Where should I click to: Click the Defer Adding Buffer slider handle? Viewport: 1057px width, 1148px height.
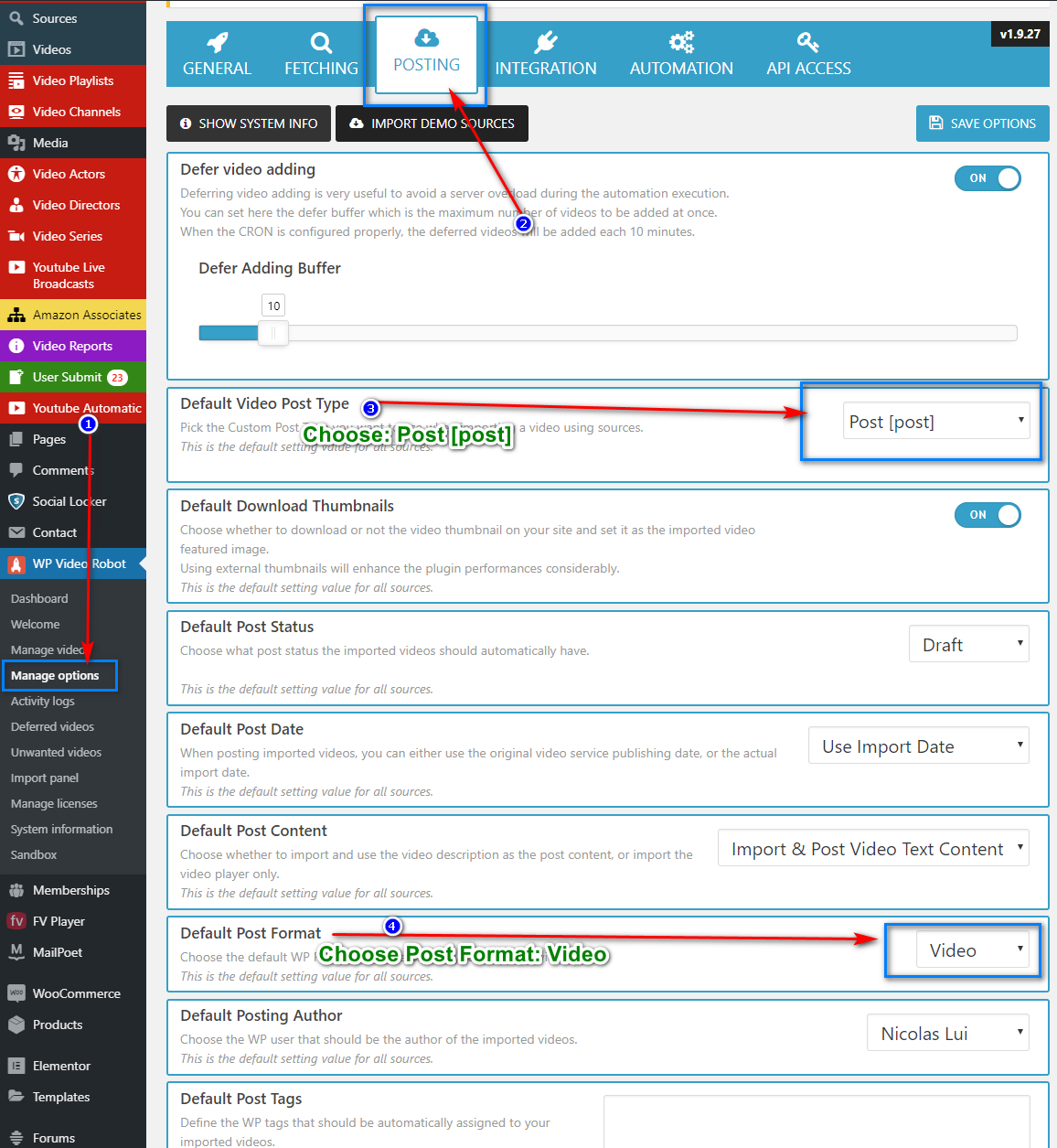pyautogui.click(x=272, y=333)
